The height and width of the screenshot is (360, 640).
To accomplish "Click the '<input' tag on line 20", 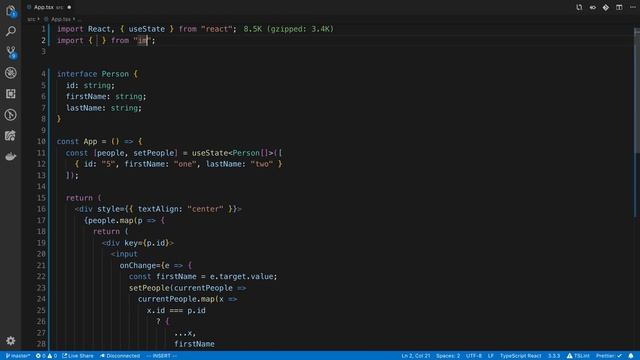I will (x=124, y=254).
